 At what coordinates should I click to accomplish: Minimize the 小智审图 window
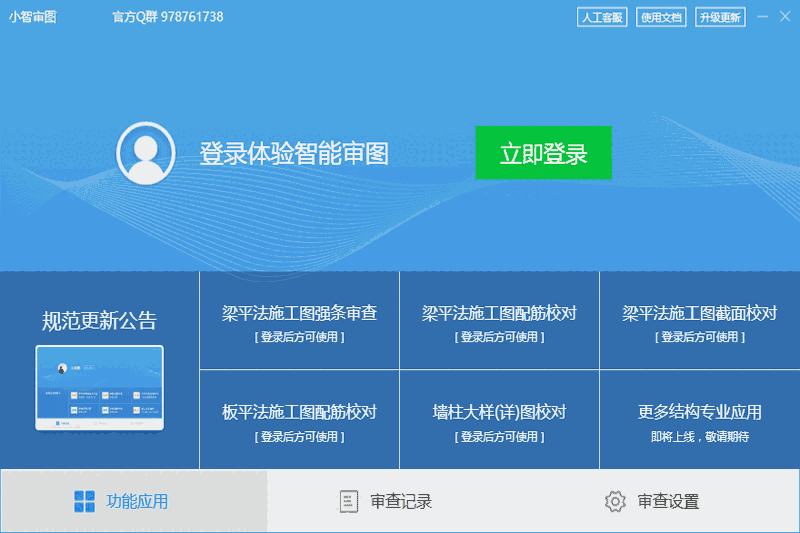[x=763, y=17]
